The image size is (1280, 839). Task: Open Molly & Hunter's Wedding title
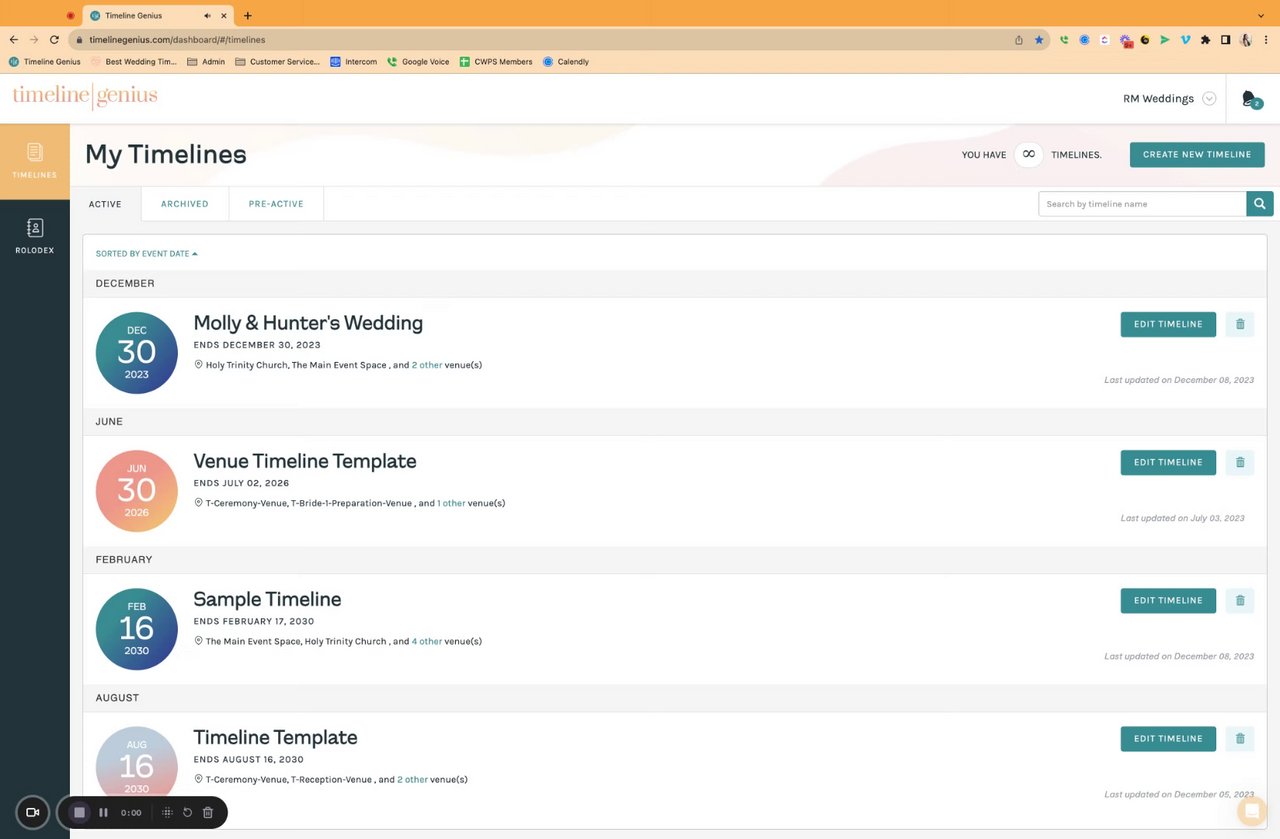pos(308,323)
